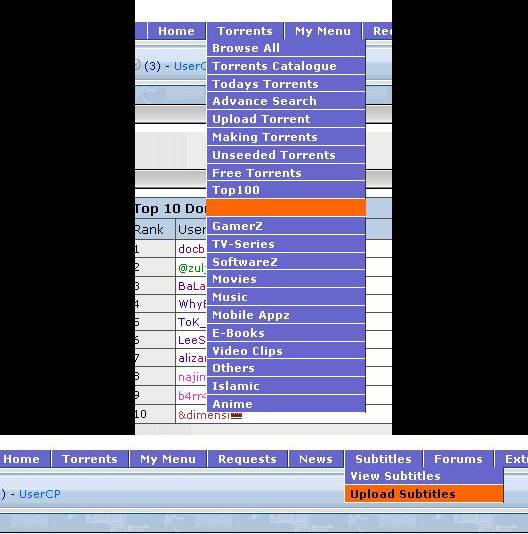Go to Requests tab in lower navbar
Viewport: 528px width, 534px height.
[x=247, y=459]
